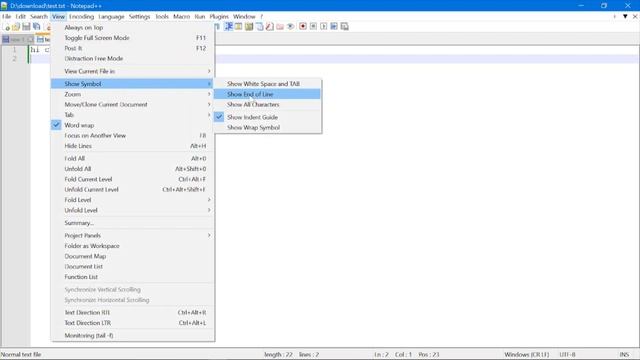Open the File menu
This screenshot has width=640, height=360.
click(x=7, y=16)
